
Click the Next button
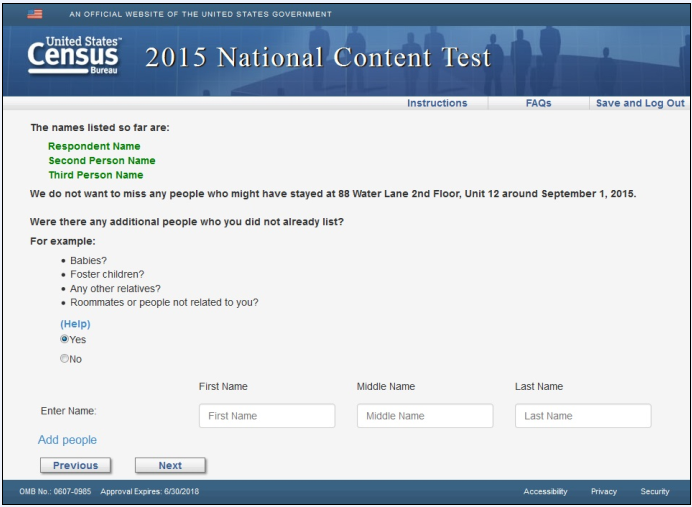pyautogui.click(x=170, y=466)
